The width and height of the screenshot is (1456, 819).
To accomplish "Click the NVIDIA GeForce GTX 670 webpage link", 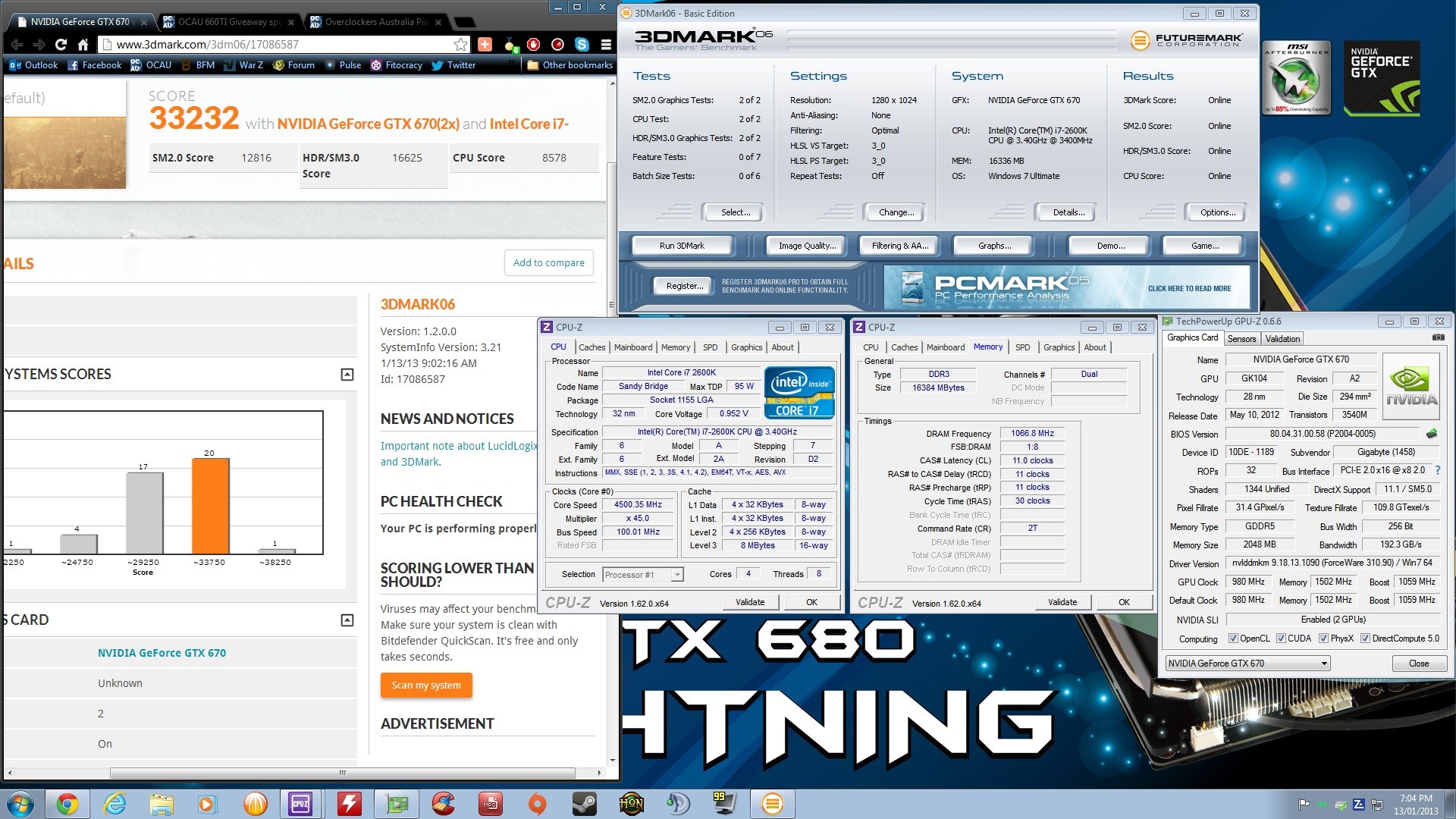I will click(162, 653).
